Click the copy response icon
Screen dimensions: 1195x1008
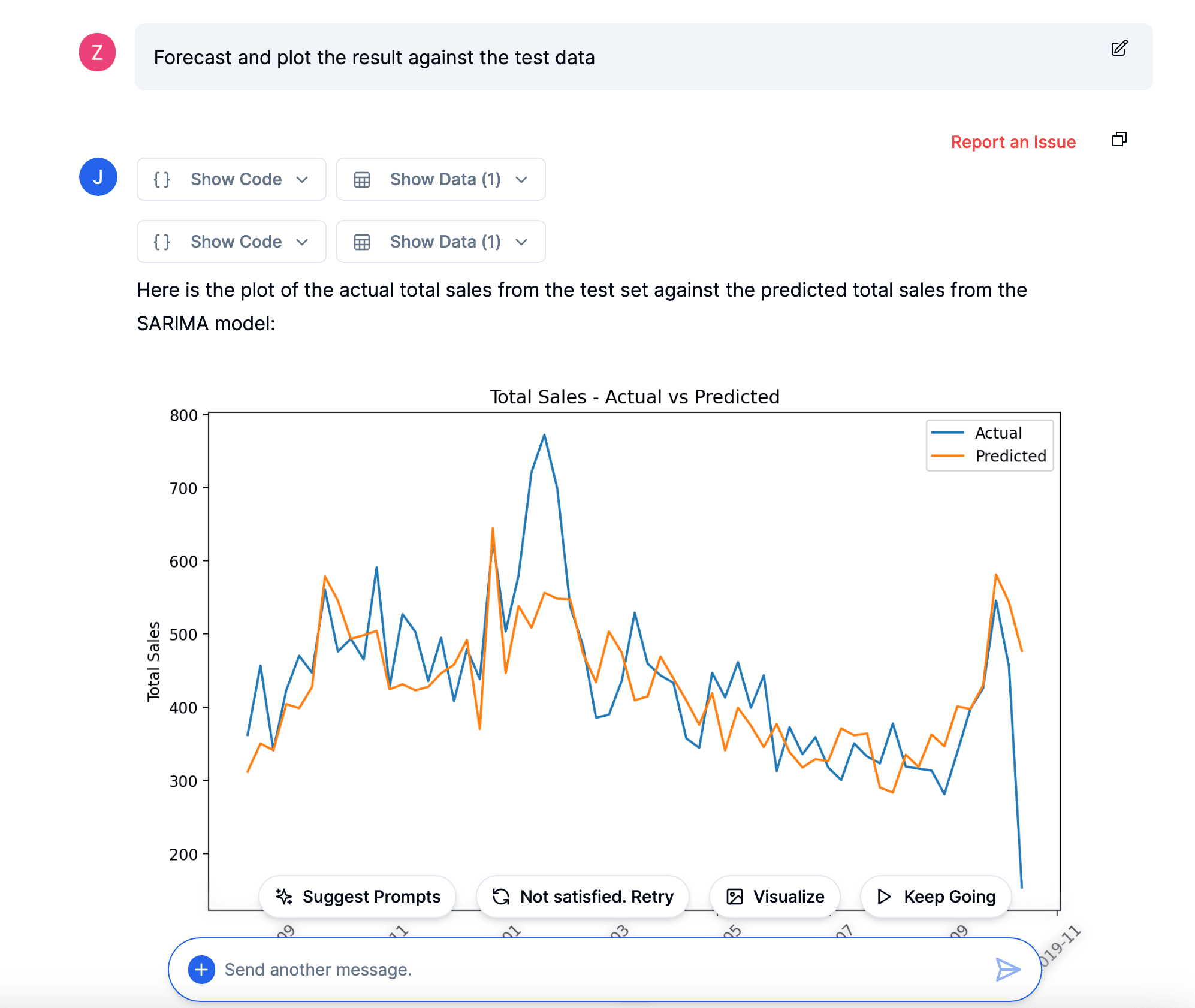(x=1119, y=140)
